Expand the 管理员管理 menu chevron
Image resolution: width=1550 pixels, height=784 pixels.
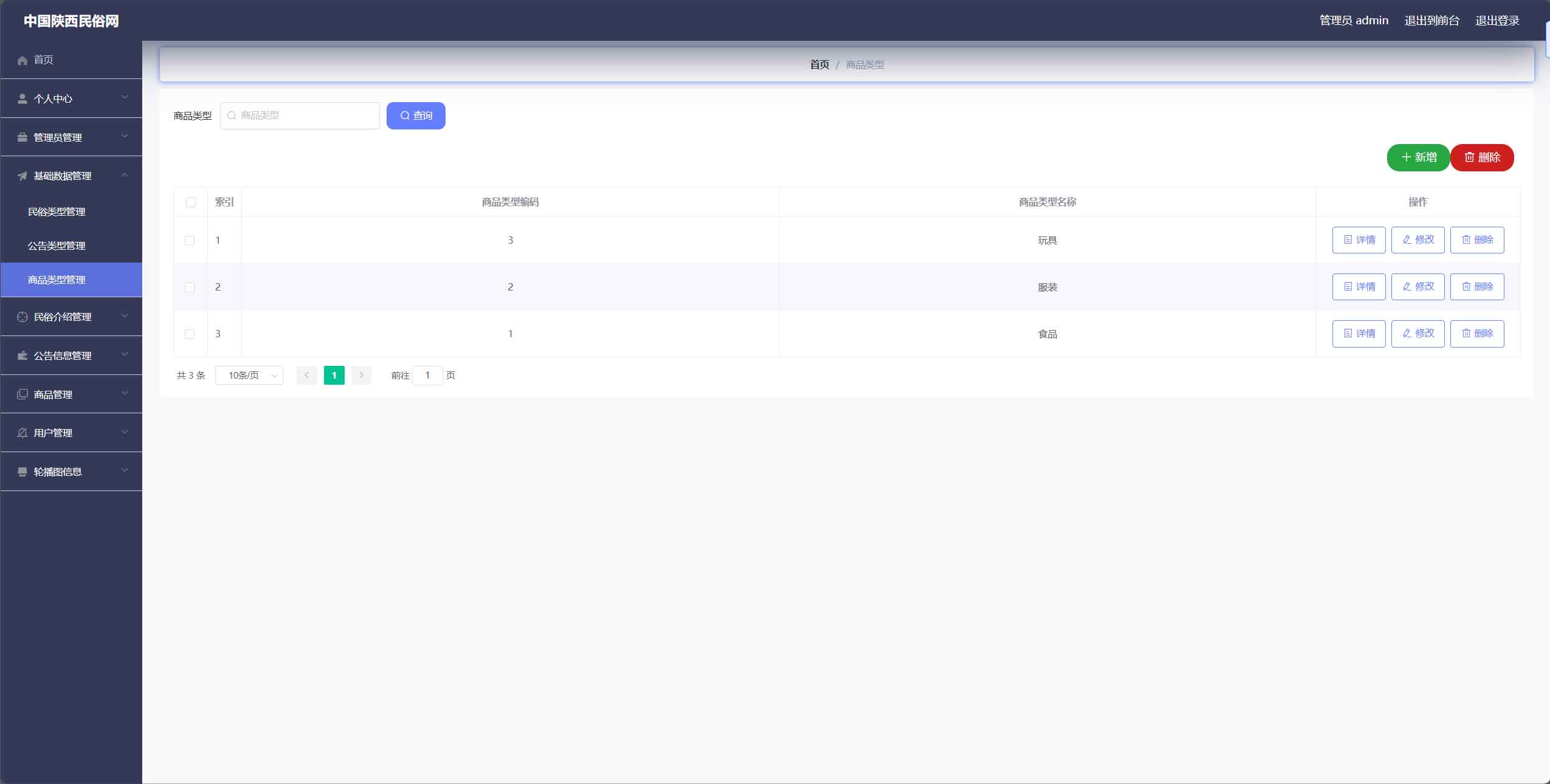(125, 136)
